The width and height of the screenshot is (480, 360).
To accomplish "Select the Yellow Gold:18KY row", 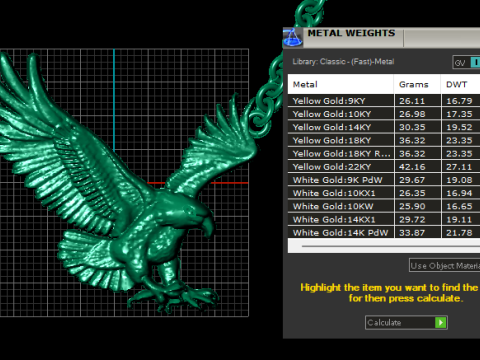I will [384, 140].
